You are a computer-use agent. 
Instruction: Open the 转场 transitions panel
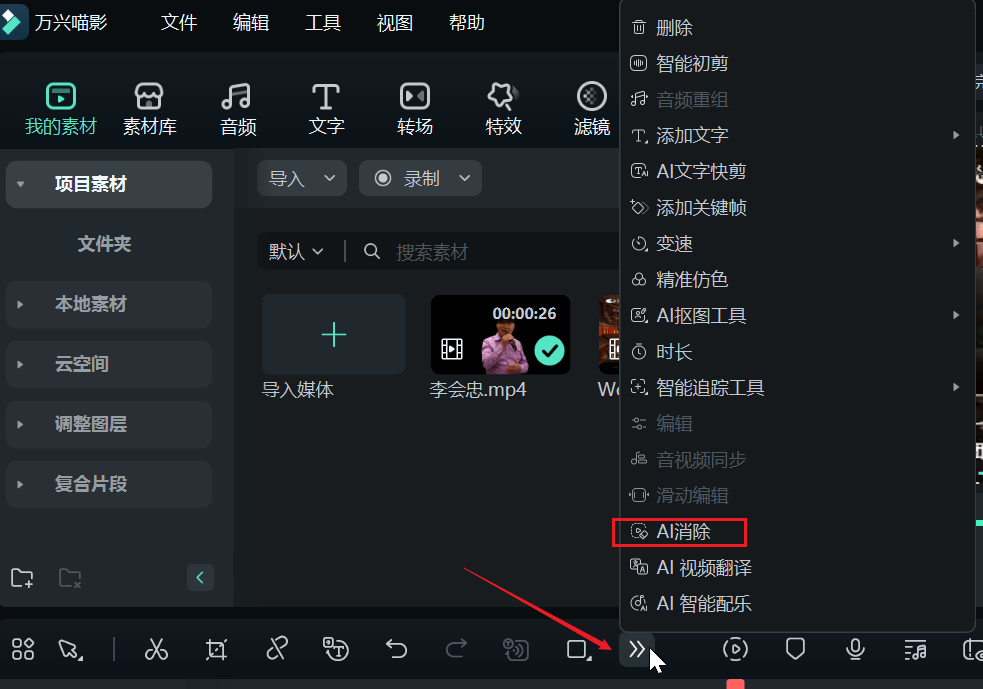pos(414,108)
